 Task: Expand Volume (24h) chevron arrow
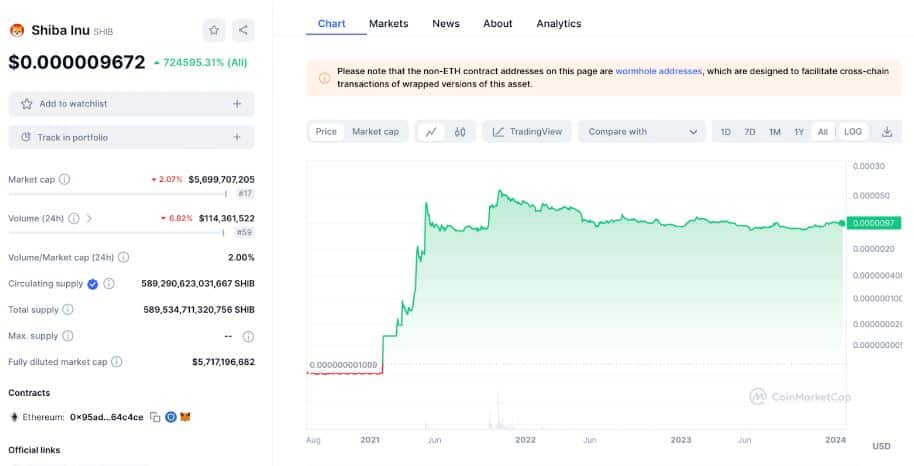[89, 218]
